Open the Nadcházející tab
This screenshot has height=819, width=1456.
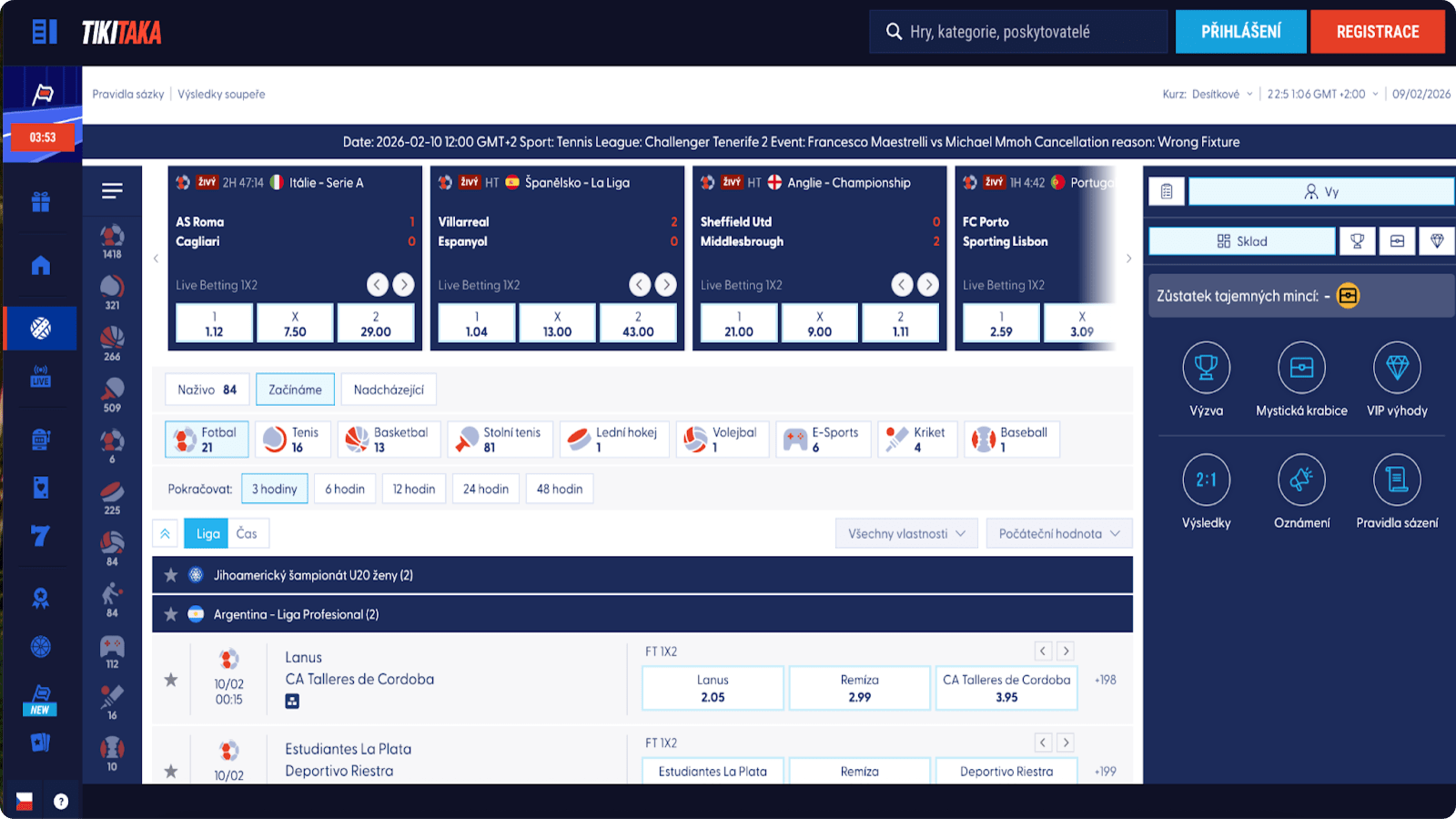[389, 389]
